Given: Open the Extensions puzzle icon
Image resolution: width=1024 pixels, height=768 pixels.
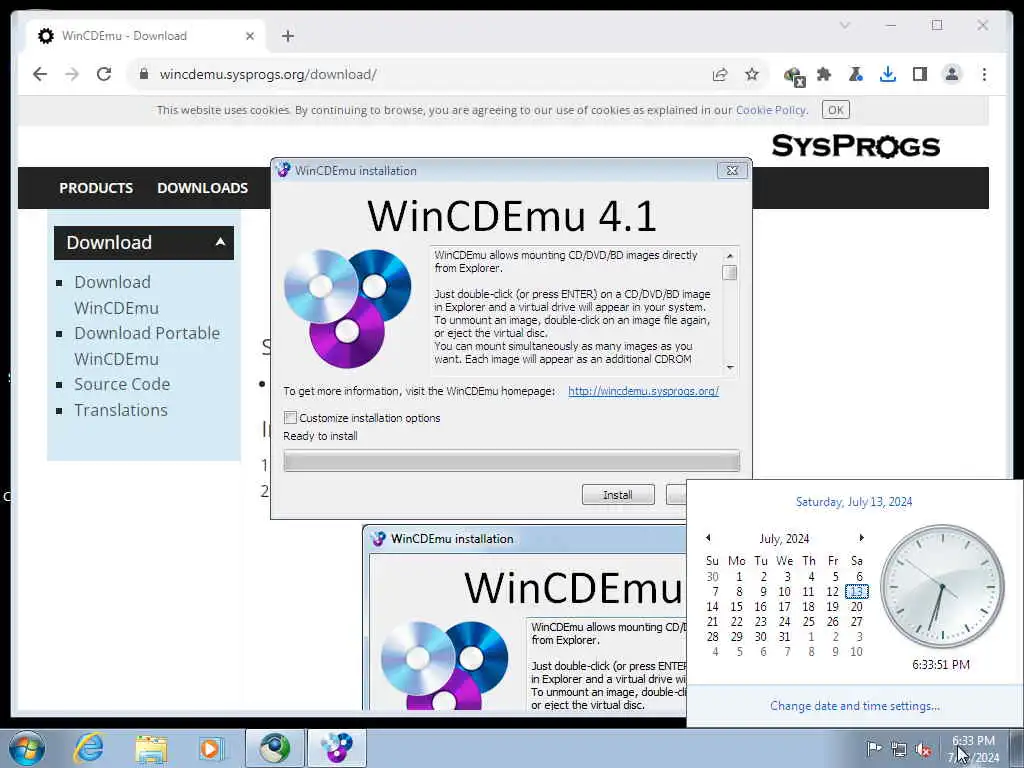Looking at the screenshot, I should coord(824,74).
